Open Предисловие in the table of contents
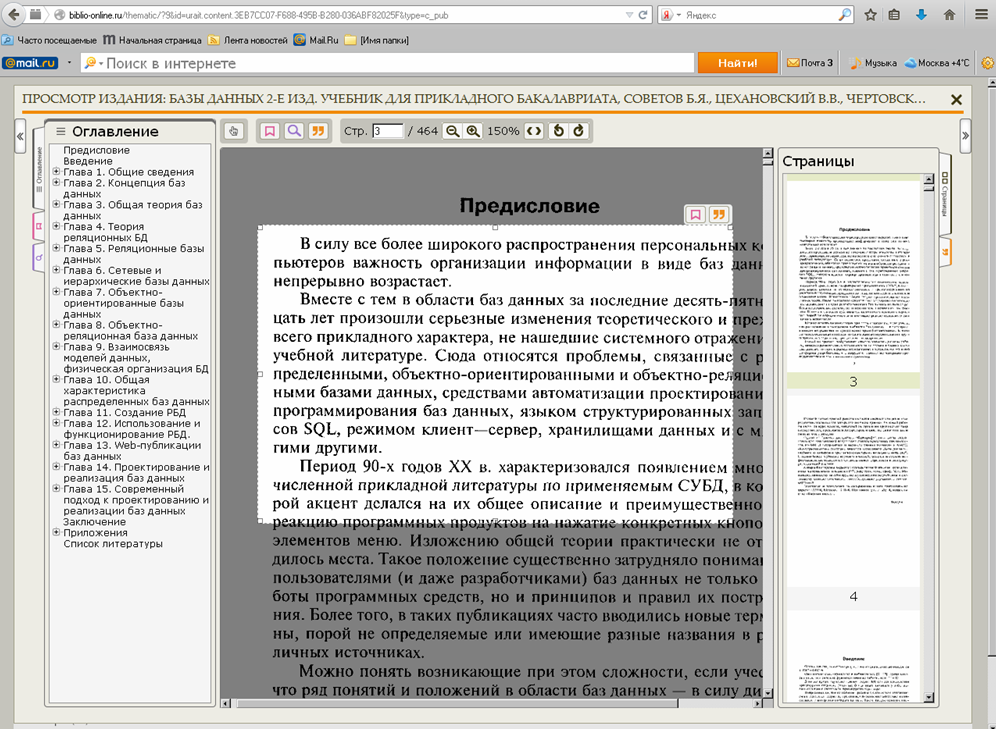Image resolution: width=996 pixels, height=729 pixels. pos(97,150)
